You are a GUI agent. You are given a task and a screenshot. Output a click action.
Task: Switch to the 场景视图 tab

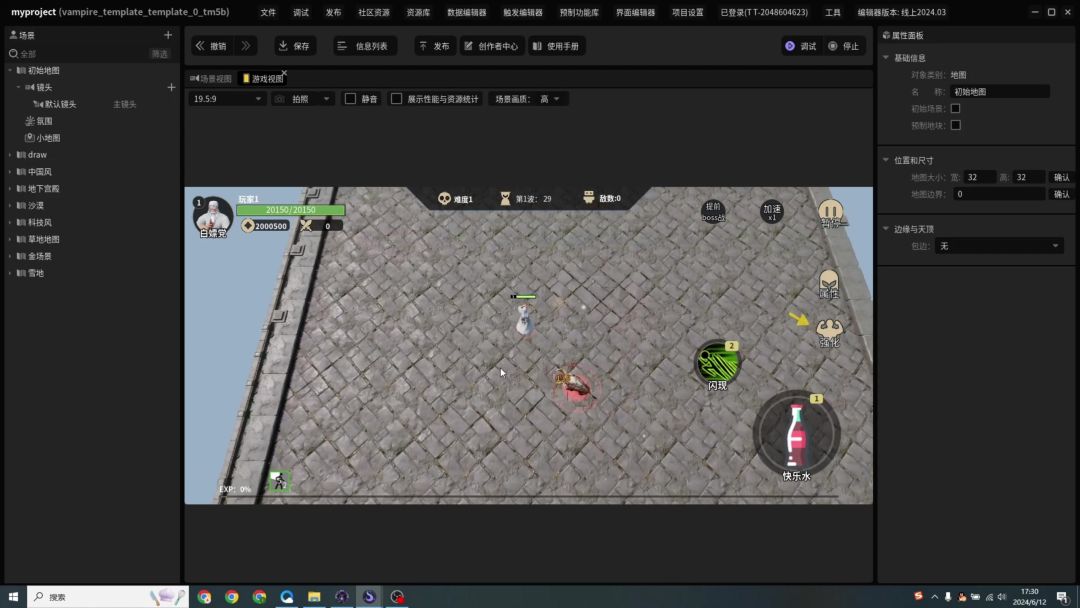[210, 78]
